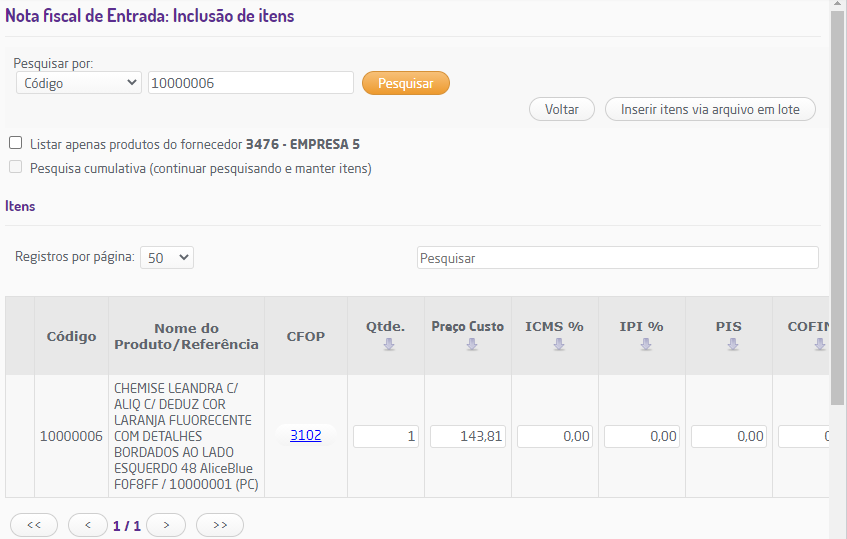This screenshot has height=539, width=847.
Task: Click the fill-down arrow under COFINS
Action: coord(819,344)
